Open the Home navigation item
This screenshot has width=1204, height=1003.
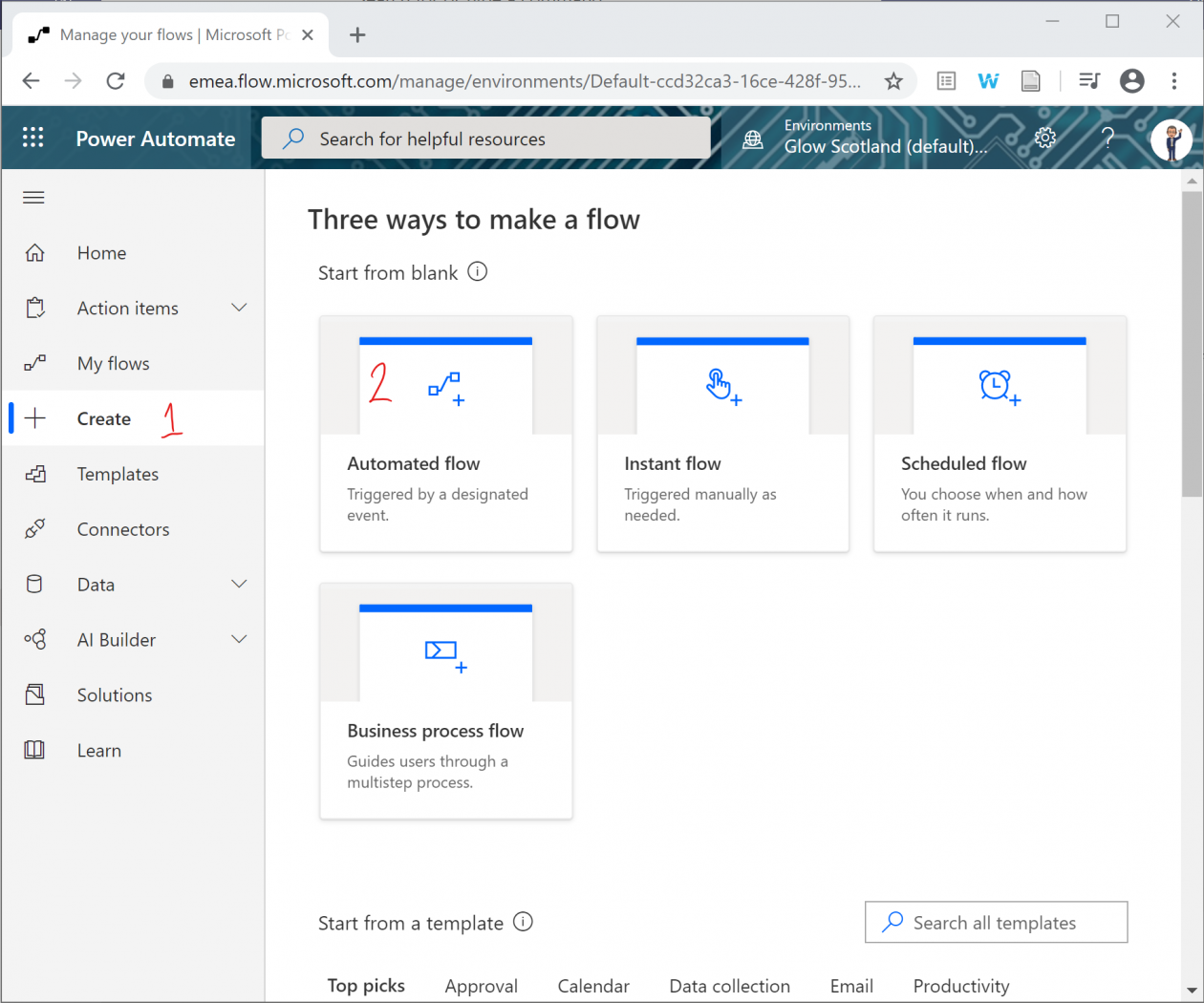click(x=134, y=253)
